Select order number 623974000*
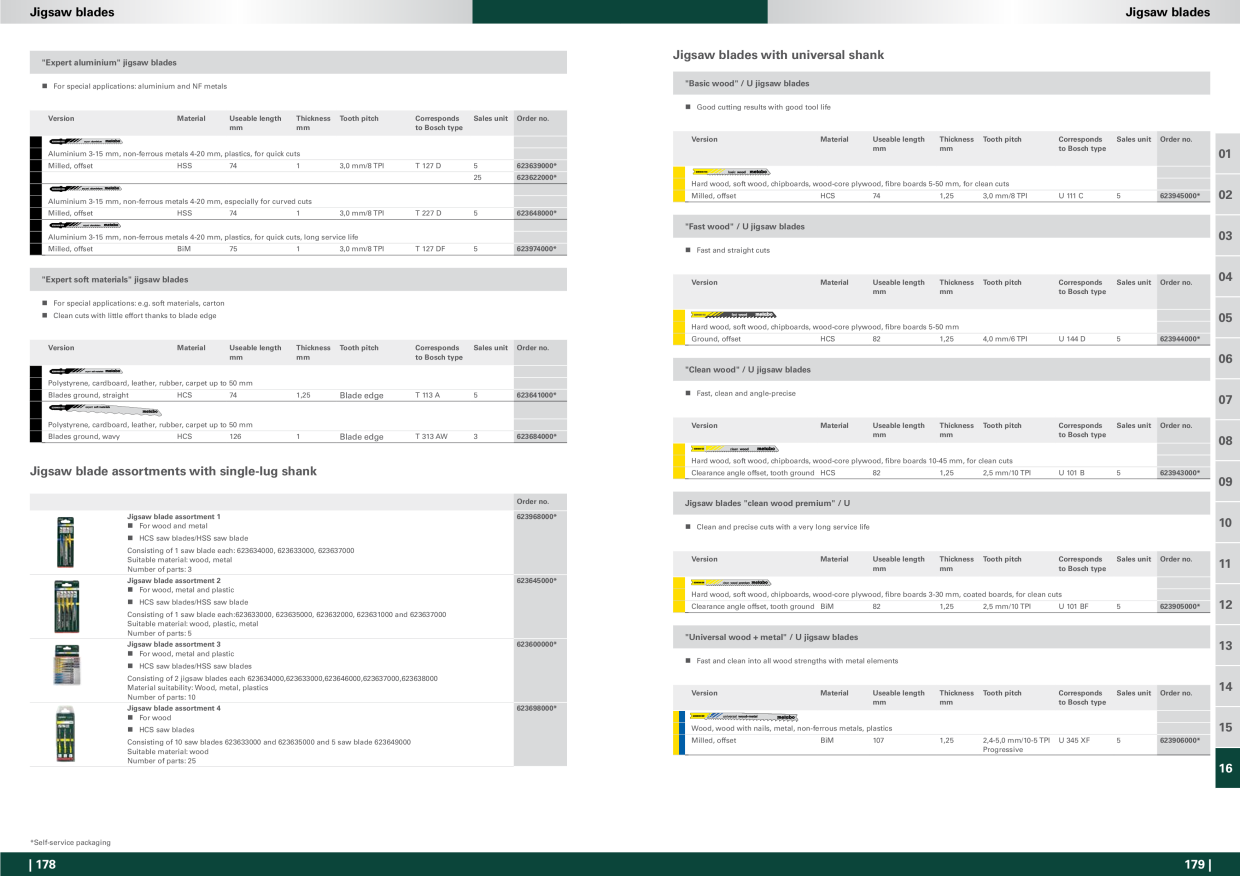This screenshot has width=1240, height=876. [536, 249]
